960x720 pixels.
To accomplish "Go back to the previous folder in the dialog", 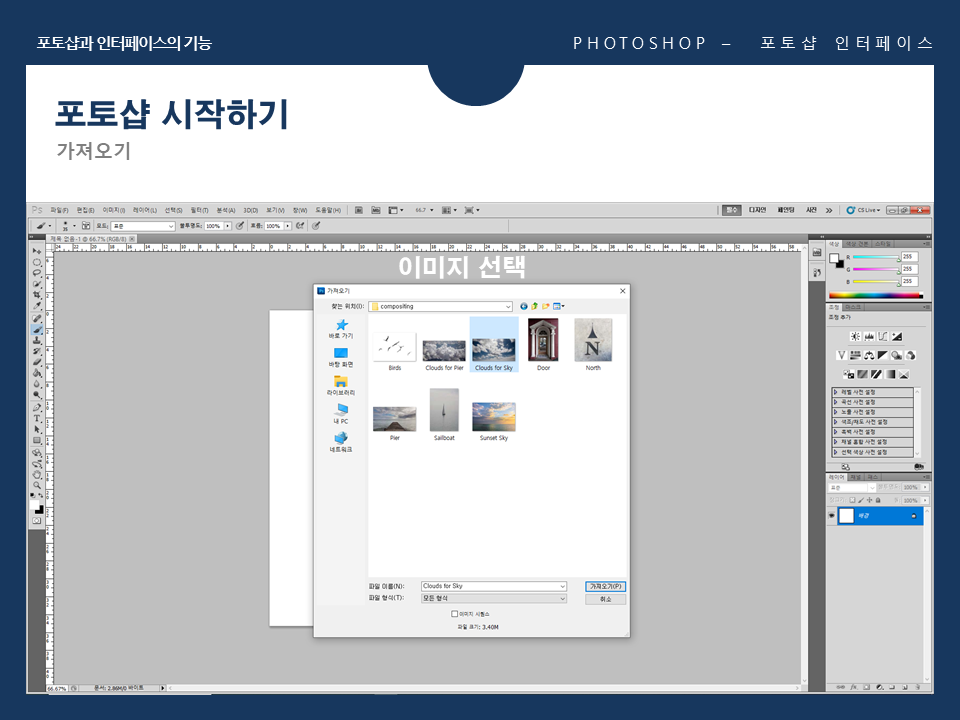I will (523, 306).
